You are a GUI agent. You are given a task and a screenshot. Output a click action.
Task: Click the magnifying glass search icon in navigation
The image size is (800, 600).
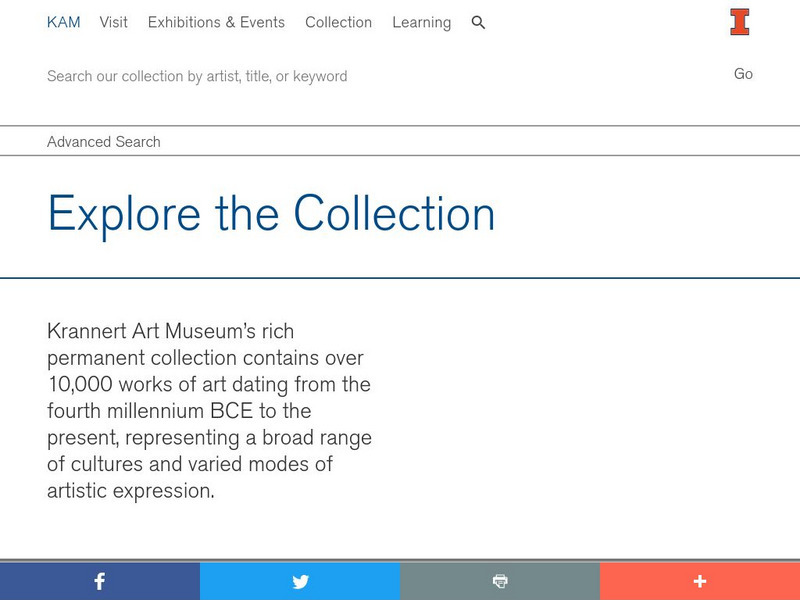[478, 22]
